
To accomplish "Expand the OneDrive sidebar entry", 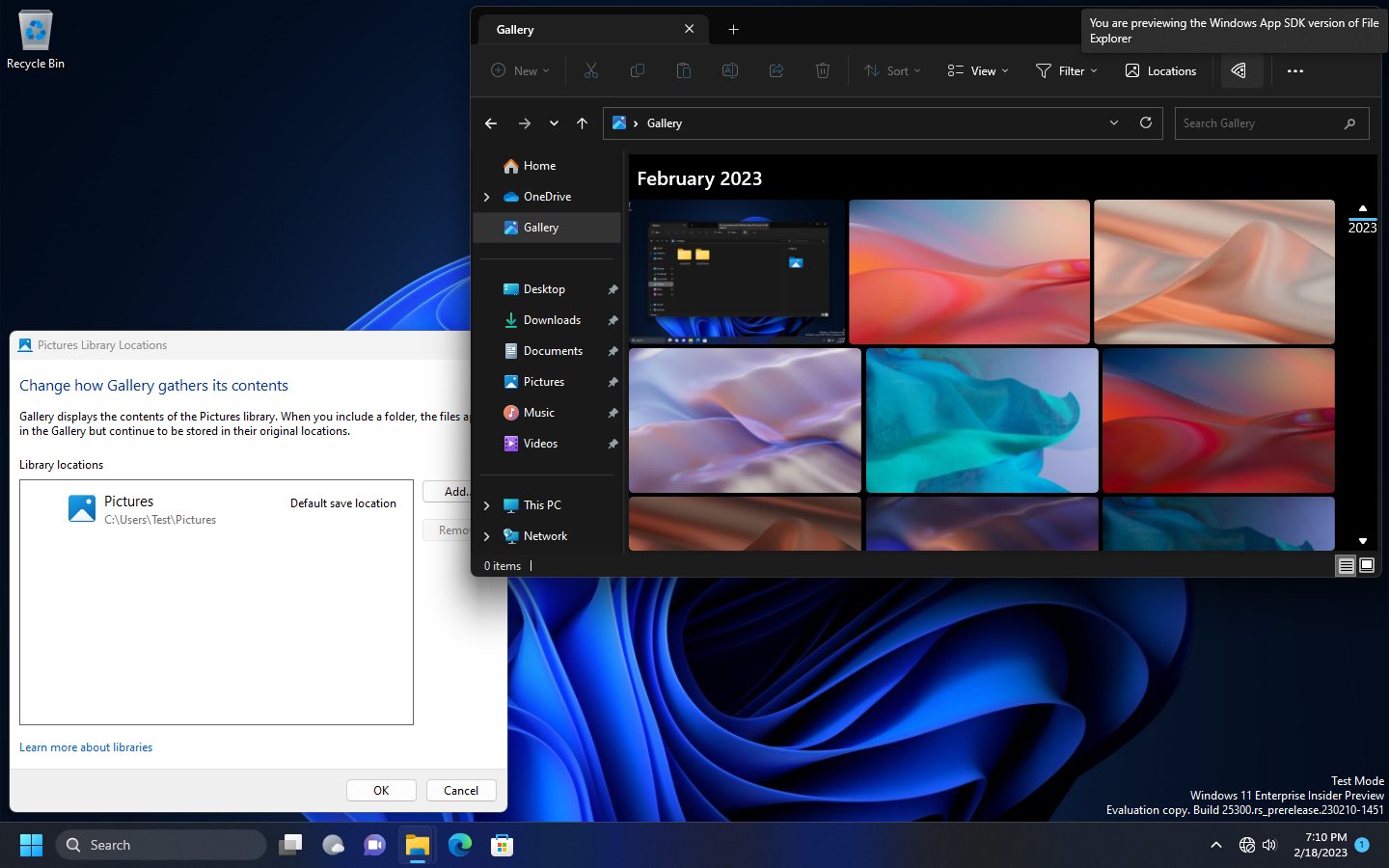I will pyautogui.click(x=486, y=197).
